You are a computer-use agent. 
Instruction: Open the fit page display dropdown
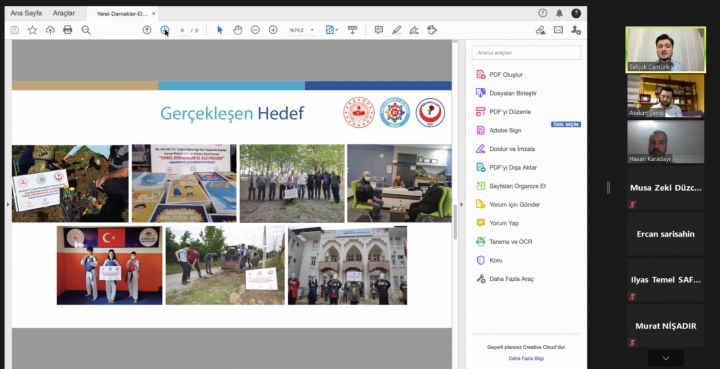pyautogui.click(x=332, y=30)
